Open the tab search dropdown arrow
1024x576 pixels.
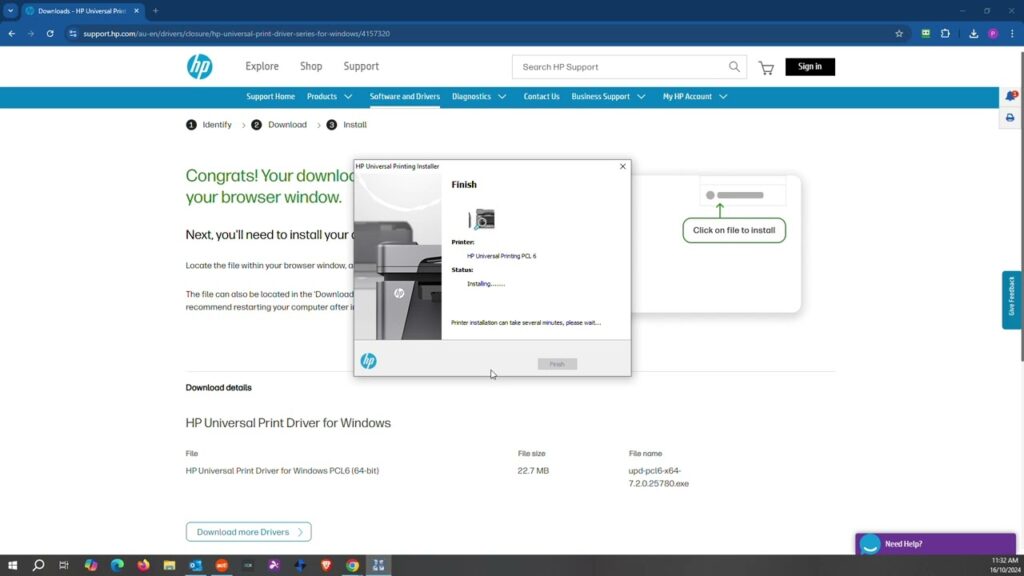[10, 10]
